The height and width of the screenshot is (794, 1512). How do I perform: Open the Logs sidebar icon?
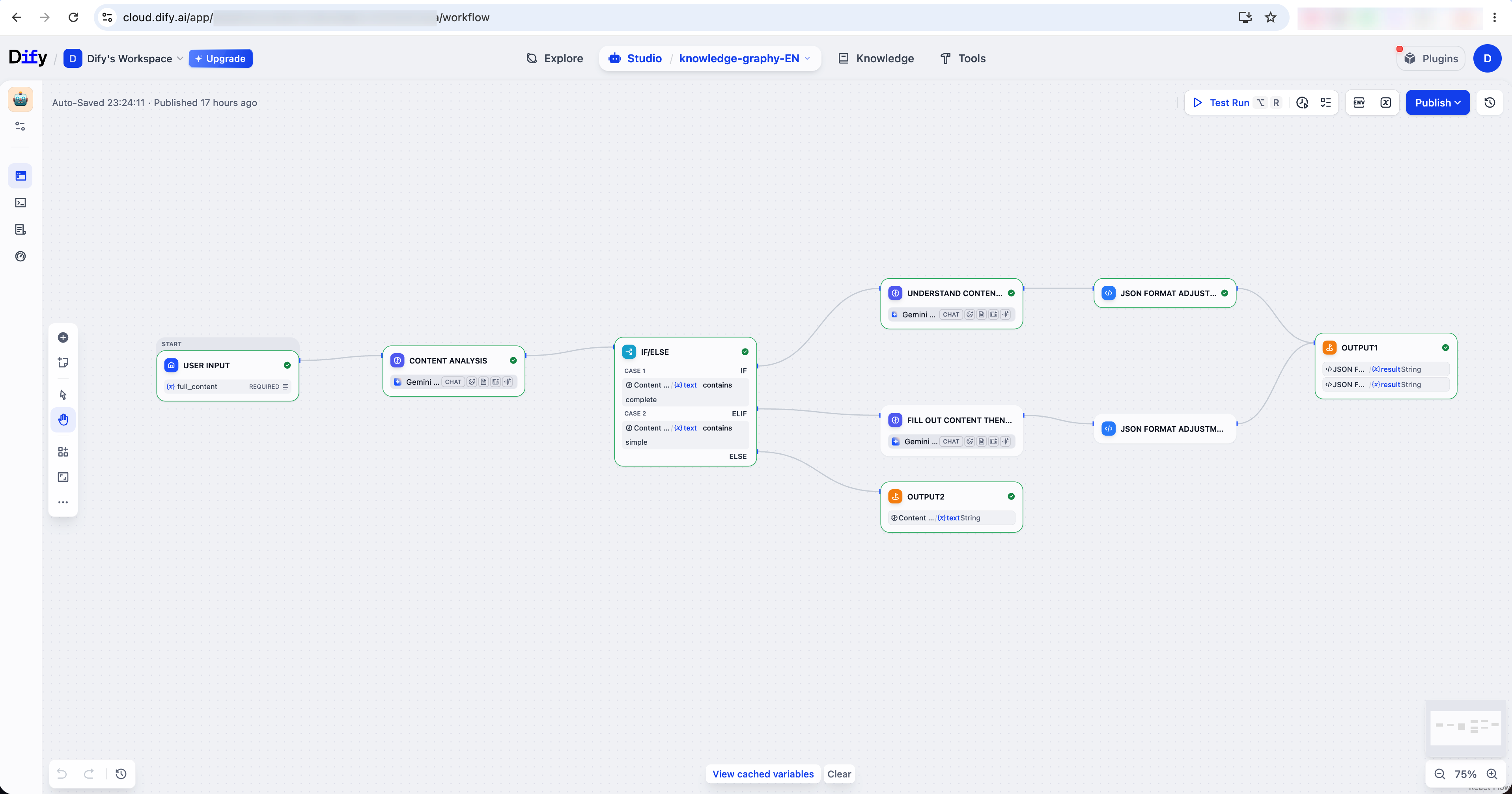pyautogui.click(x=21, y=229)
